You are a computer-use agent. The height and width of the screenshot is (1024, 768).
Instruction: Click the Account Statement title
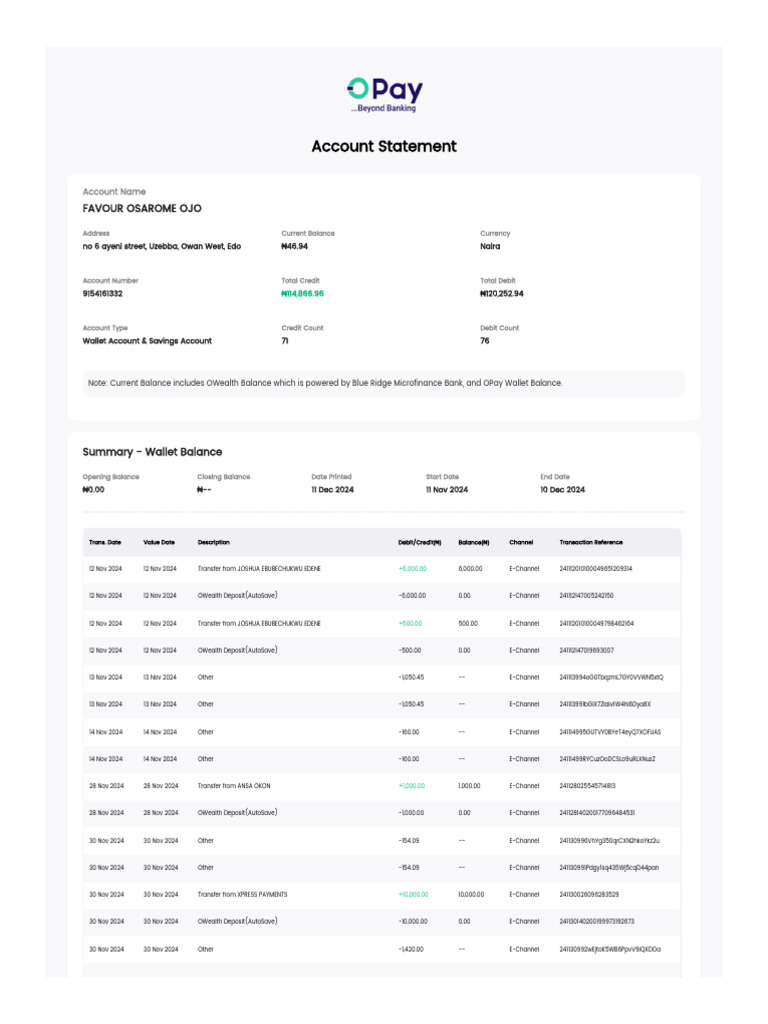point(384,146)
